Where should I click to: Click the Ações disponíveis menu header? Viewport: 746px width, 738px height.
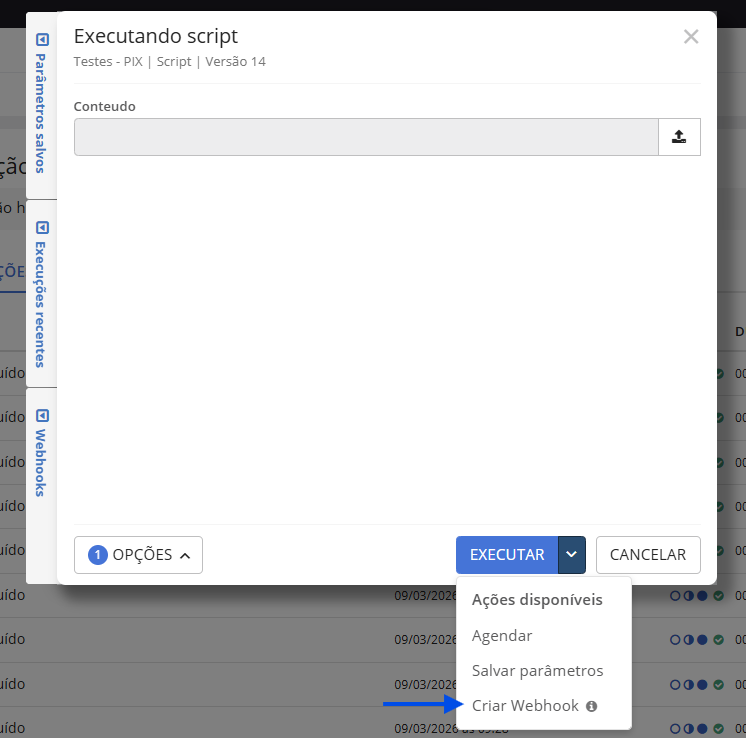[x=537, y=600]
